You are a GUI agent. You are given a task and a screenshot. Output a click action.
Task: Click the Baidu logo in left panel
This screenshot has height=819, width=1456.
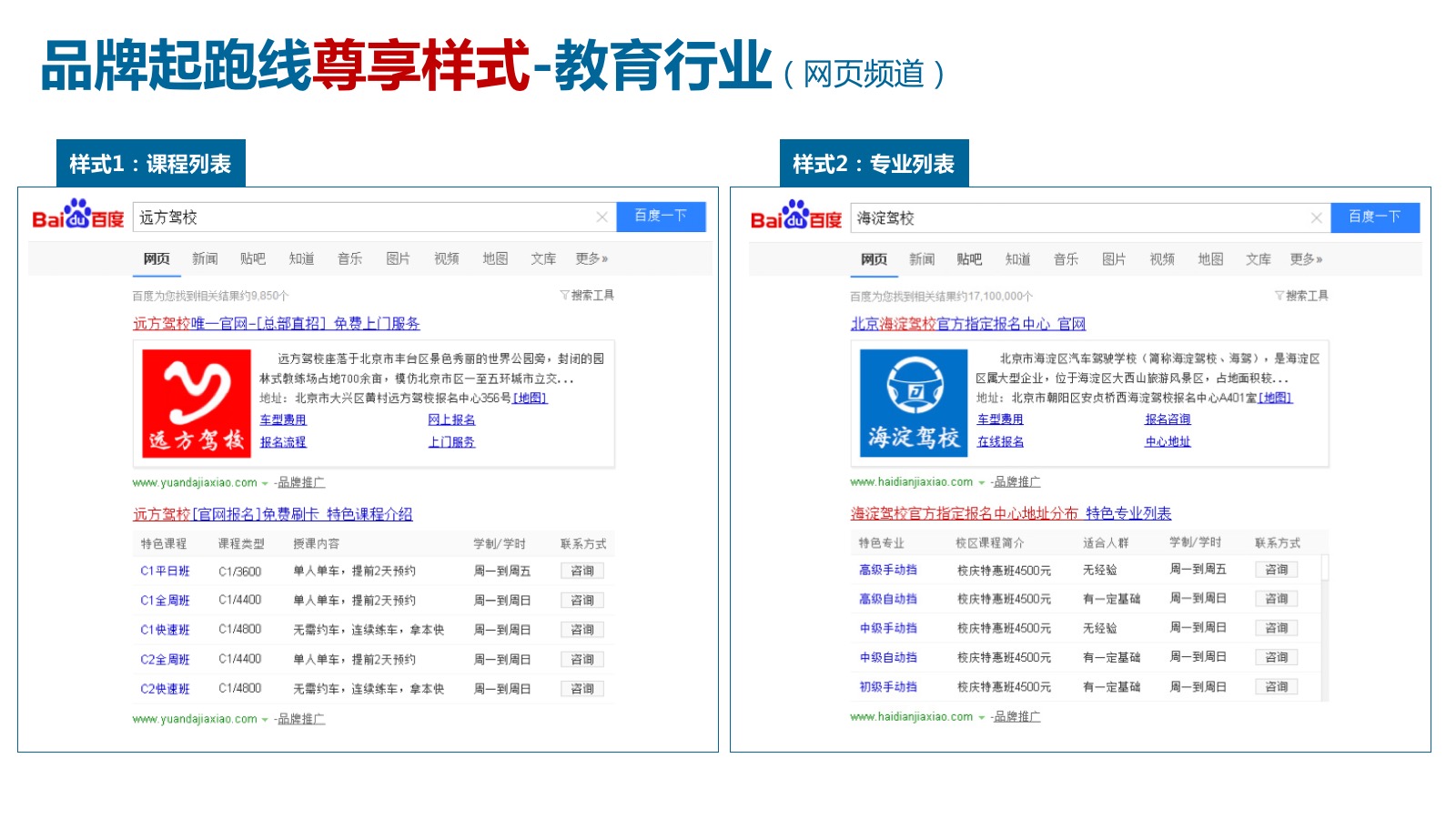pos(78,215)
